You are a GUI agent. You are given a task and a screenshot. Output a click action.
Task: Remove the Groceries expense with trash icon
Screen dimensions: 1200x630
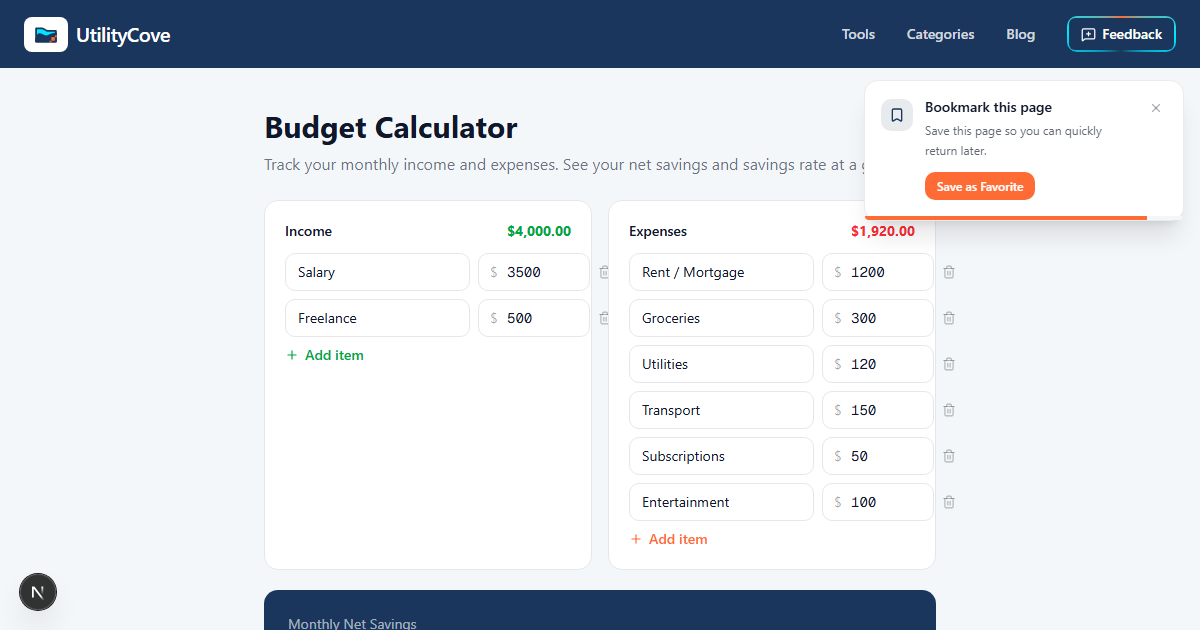pos(949,318)
